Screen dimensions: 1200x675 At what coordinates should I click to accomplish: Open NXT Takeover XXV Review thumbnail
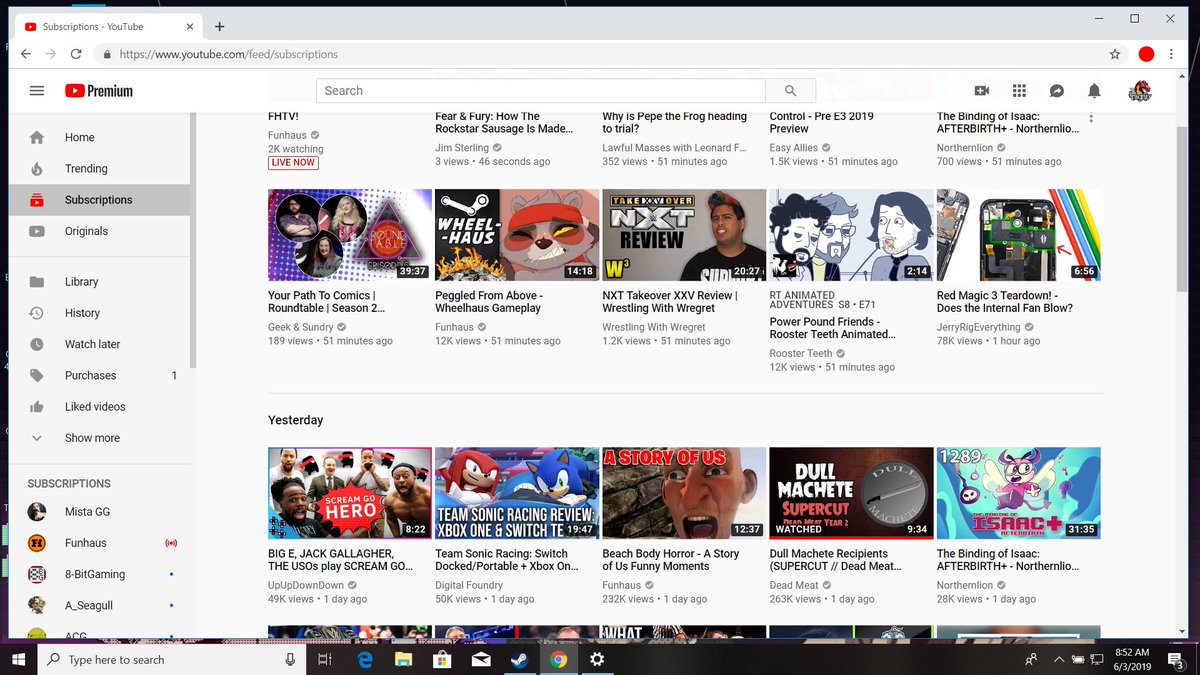point(684,235)
